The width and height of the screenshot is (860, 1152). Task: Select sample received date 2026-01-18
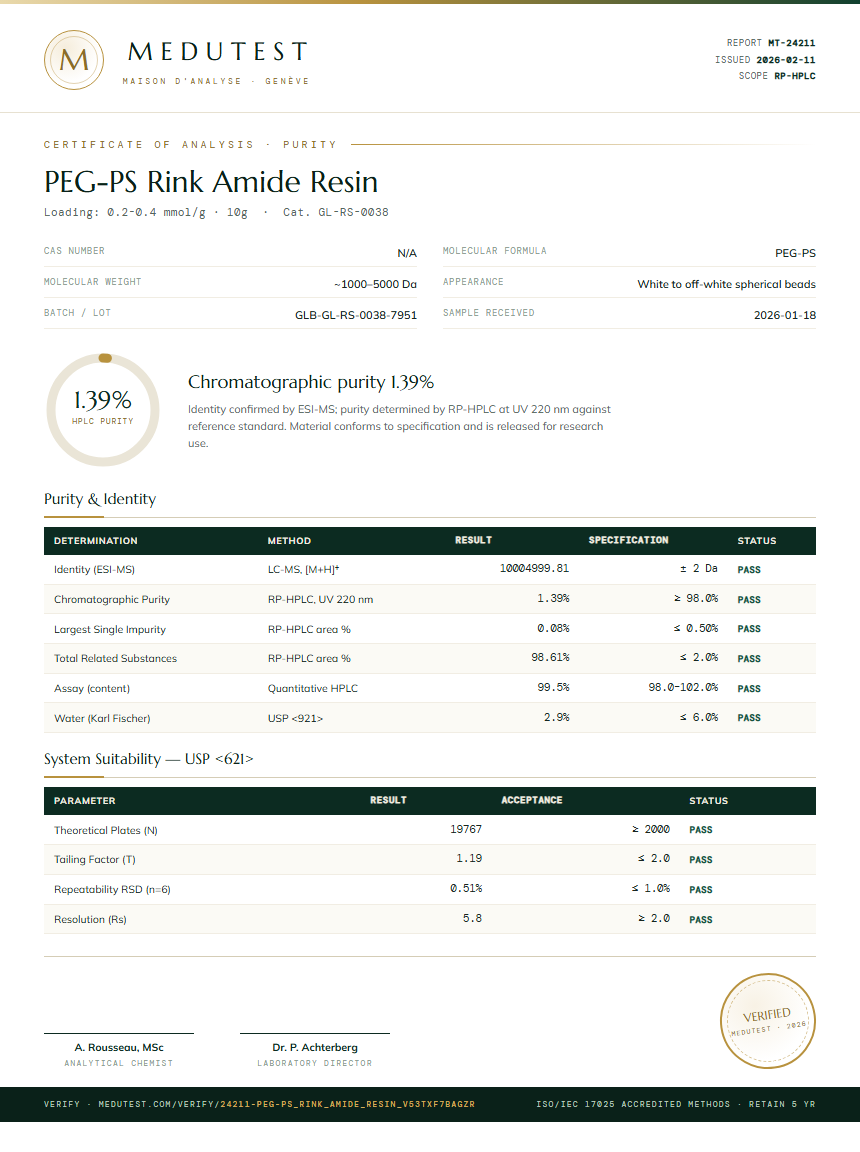[x=785, y=315]
